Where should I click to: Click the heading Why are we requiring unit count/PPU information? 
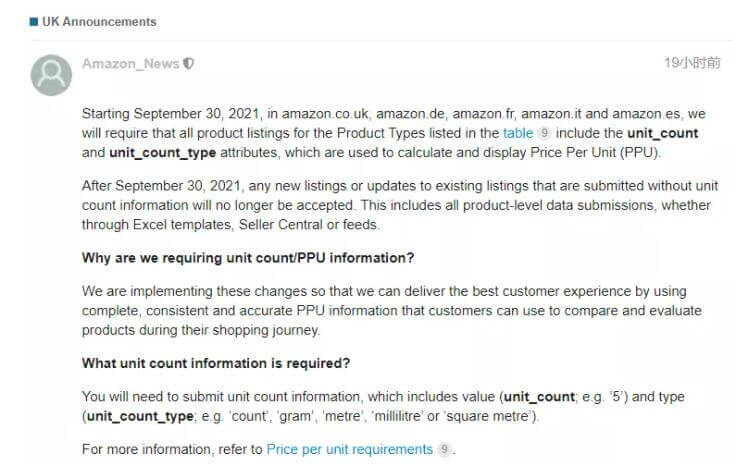(x=248, y=258)
